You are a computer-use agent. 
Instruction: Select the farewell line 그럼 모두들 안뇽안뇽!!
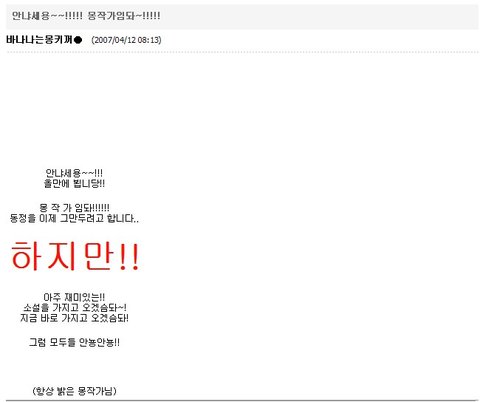point(74,342)
